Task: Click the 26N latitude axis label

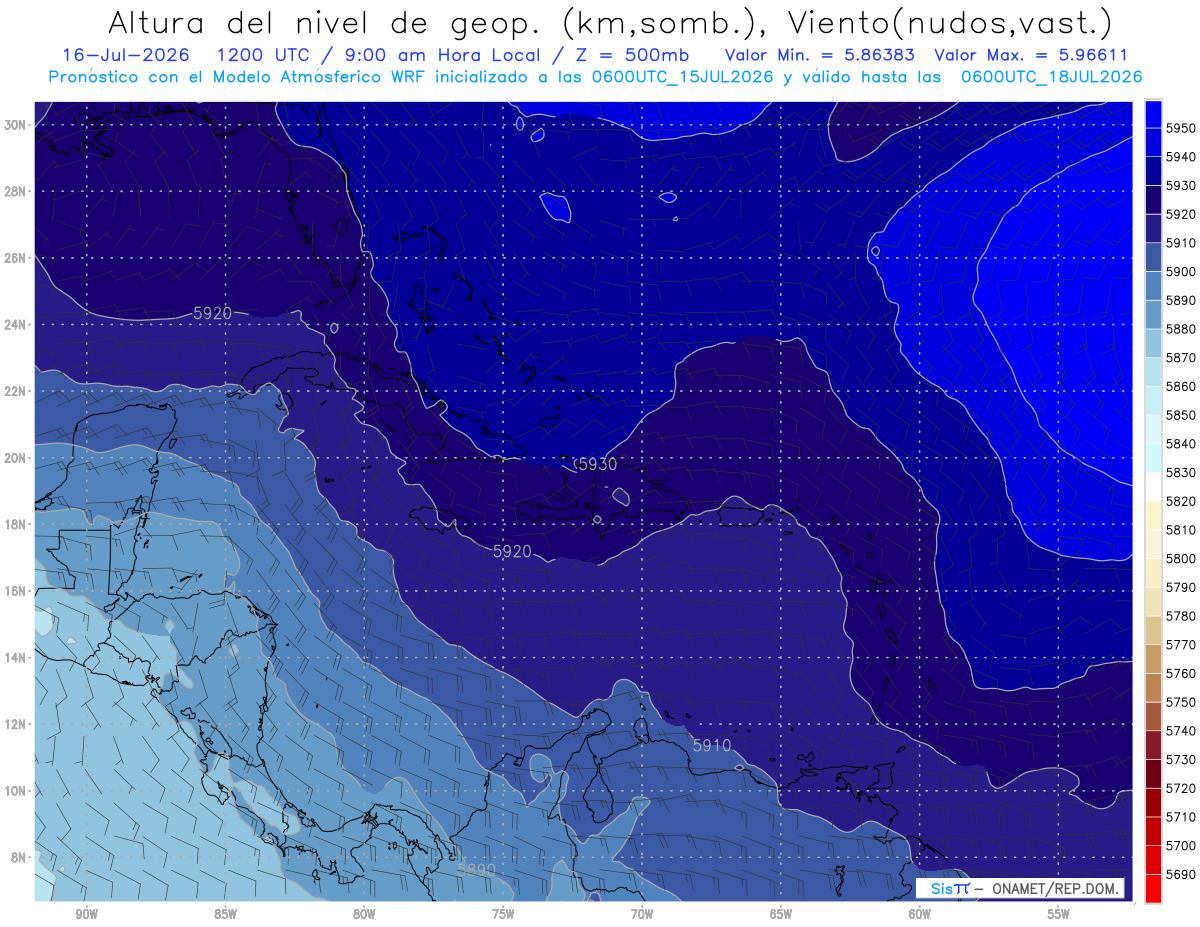Action: [15, 258]
